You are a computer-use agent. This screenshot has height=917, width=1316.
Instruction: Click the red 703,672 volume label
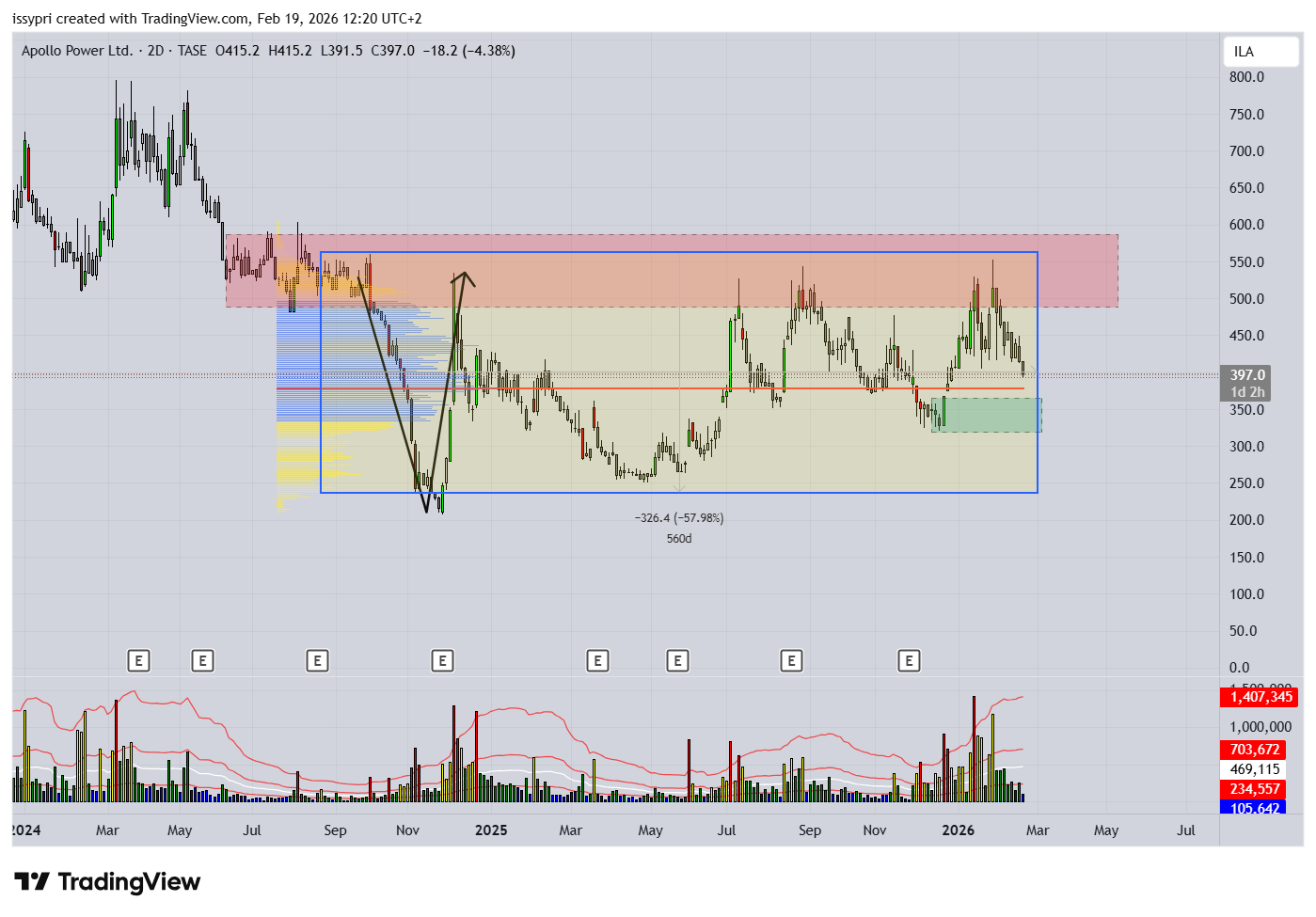click(x=1254, y=750)
